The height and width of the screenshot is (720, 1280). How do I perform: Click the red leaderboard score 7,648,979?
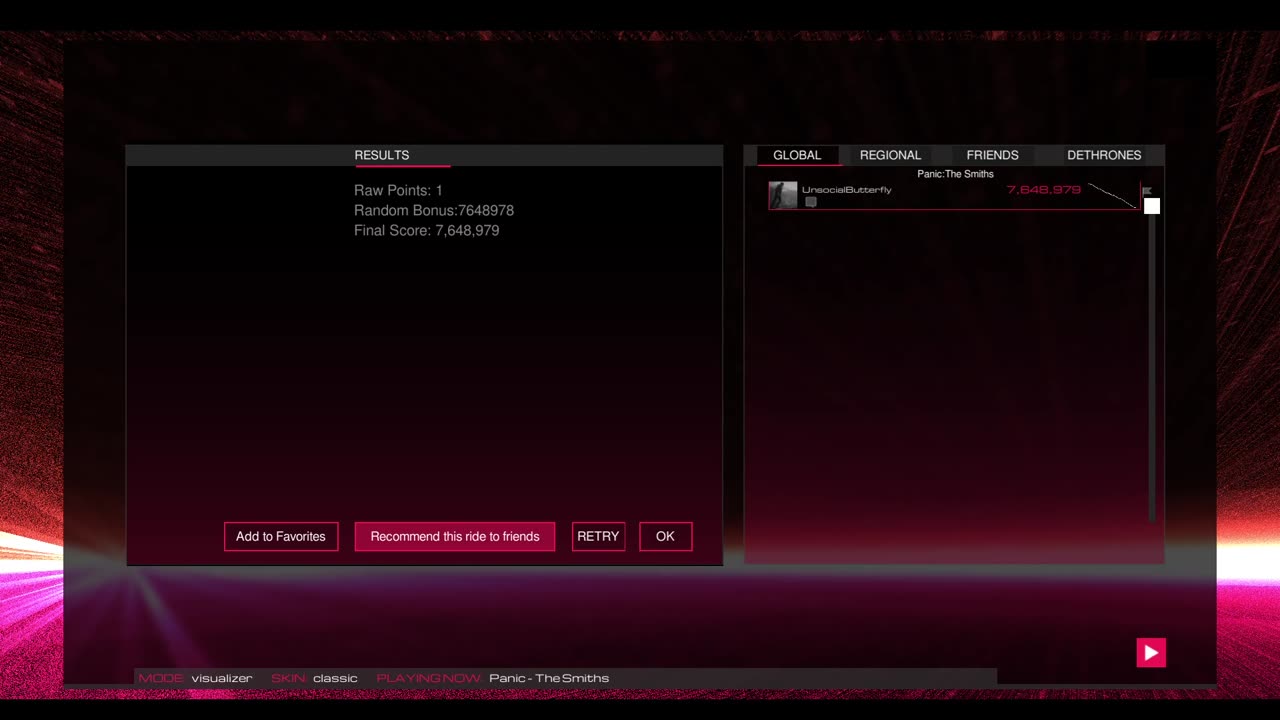[1044, 190]
